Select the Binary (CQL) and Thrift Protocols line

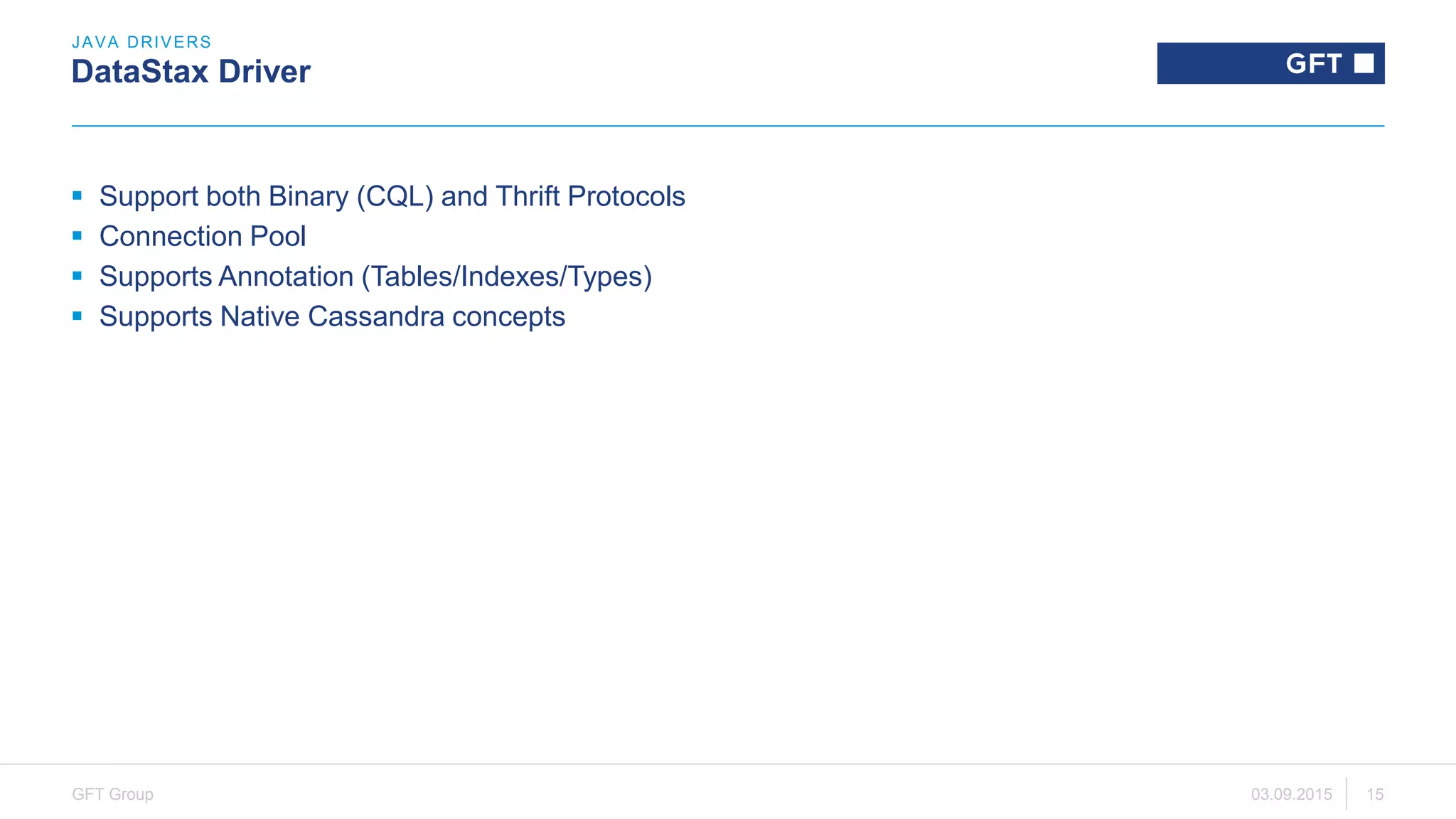(x=392, y=196)
